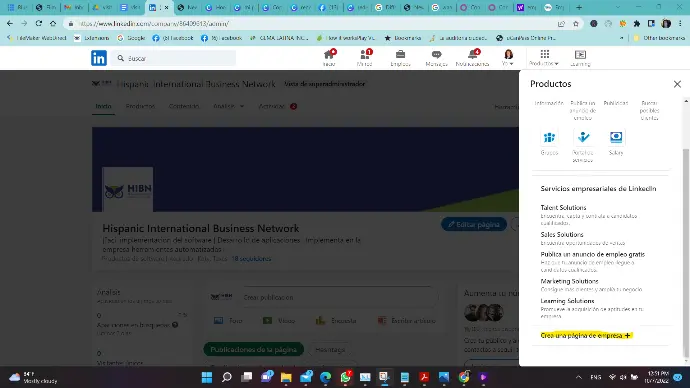Screen dimensions: 690x388
Task: Select Publicaciones de la página filter
Action: tap(253, 350)
